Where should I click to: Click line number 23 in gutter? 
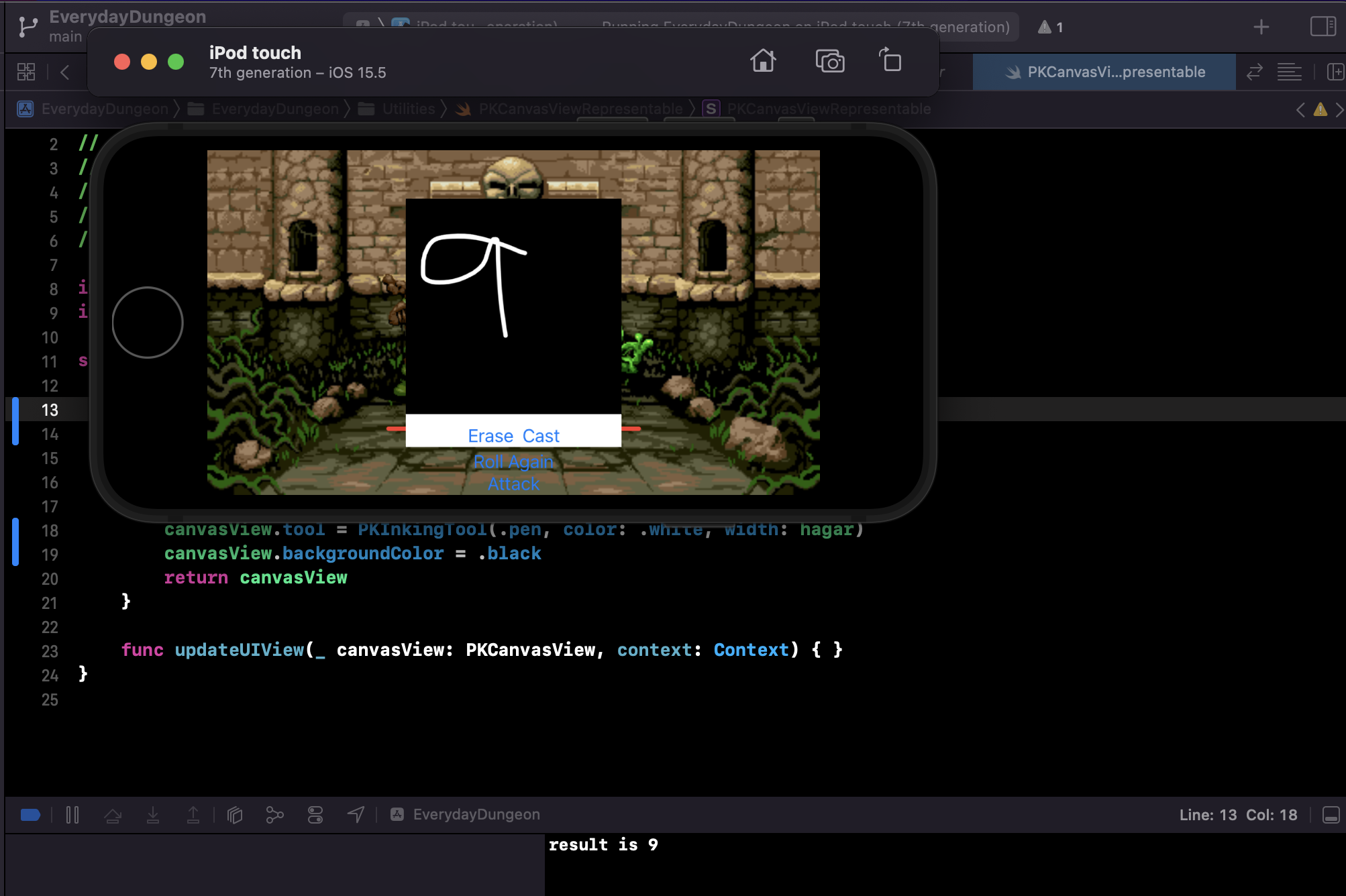tap(50, 651)
